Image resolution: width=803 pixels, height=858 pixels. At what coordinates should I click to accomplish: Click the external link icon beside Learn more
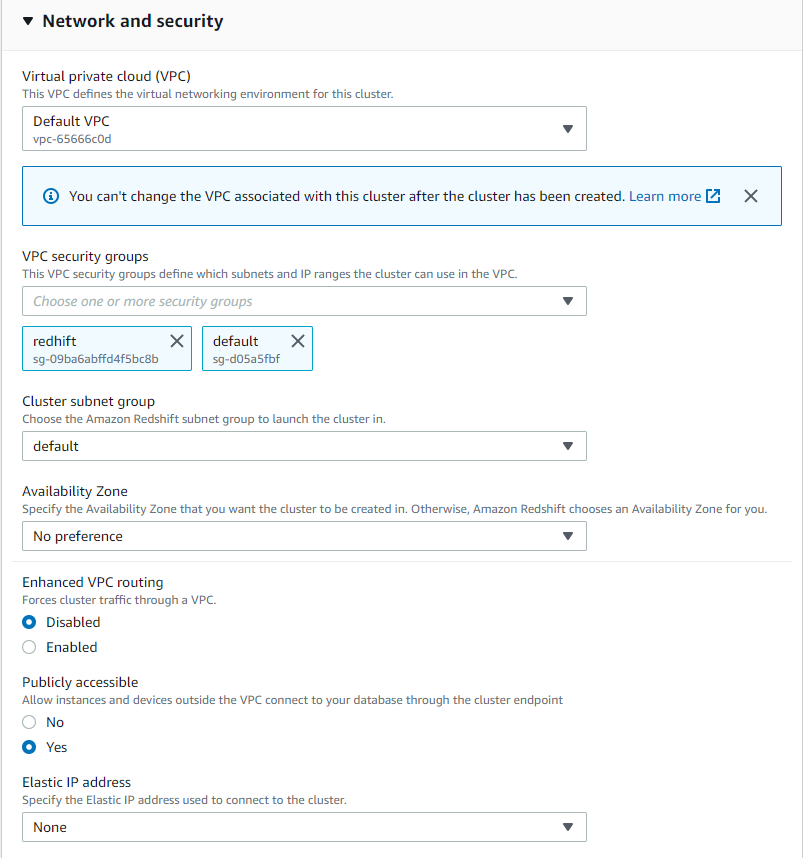click(713, 196)
